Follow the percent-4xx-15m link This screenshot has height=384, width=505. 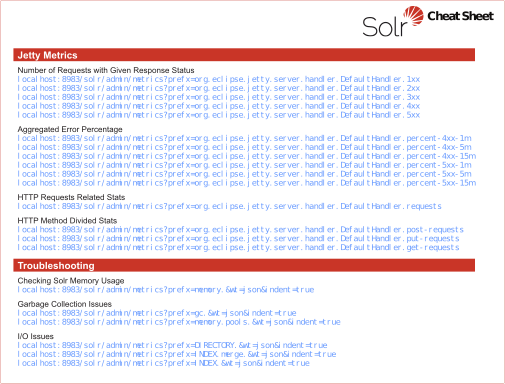[x=247, y=156]
